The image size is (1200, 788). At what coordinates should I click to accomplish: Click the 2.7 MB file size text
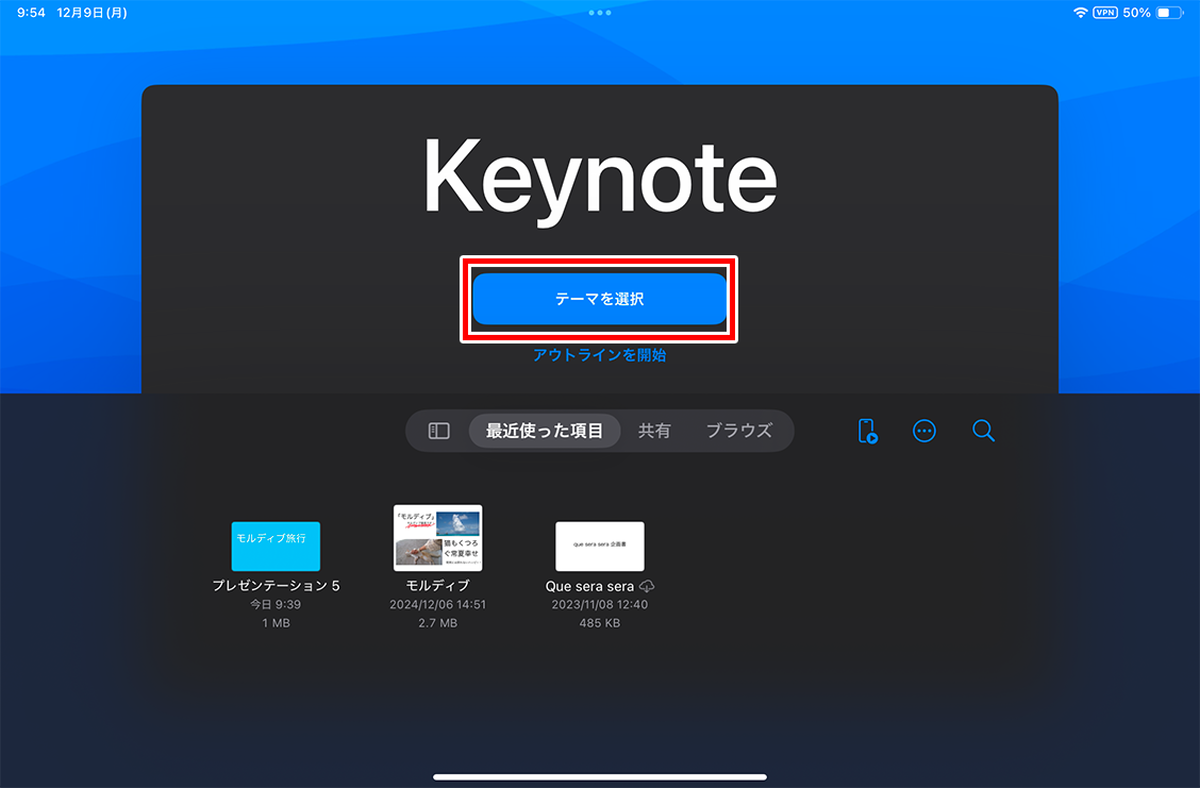(438, 623)
